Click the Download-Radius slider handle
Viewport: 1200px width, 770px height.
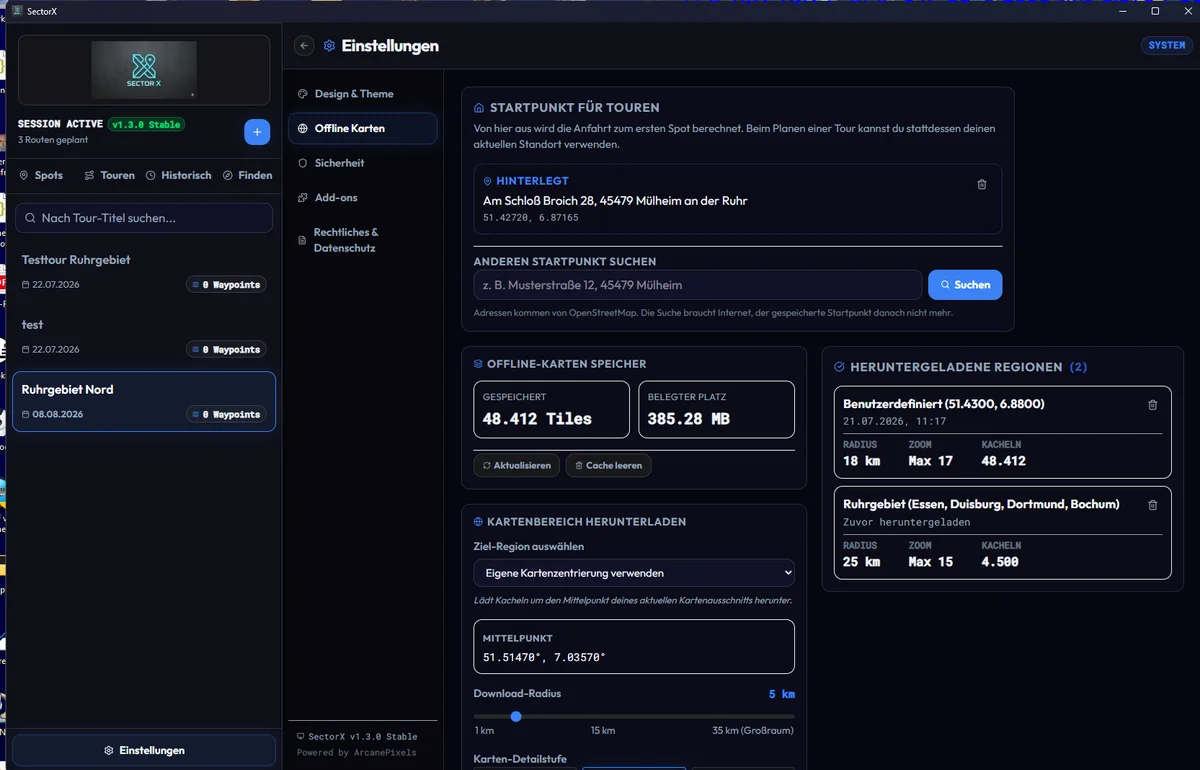[516, 716]
